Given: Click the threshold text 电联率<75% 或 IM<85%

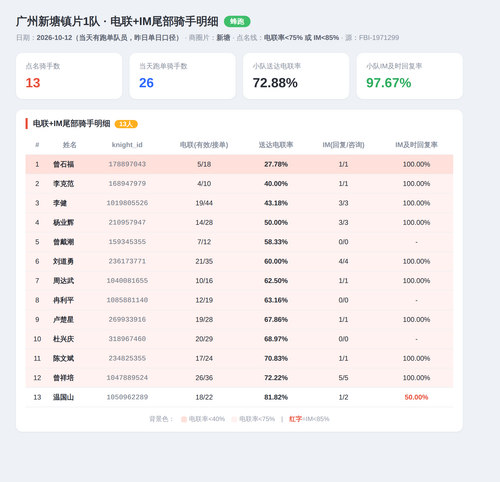Looking at the screenshot, I should (x=301, y=38).
